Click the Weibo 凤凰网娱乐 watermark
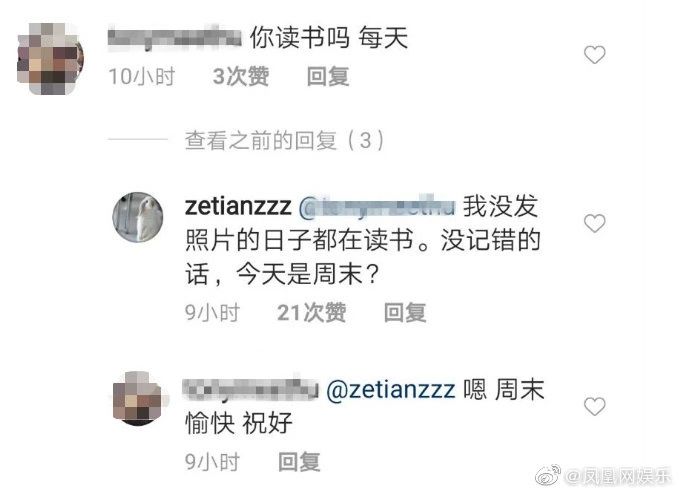Screen dimensions: 679x494 point(603,477)
